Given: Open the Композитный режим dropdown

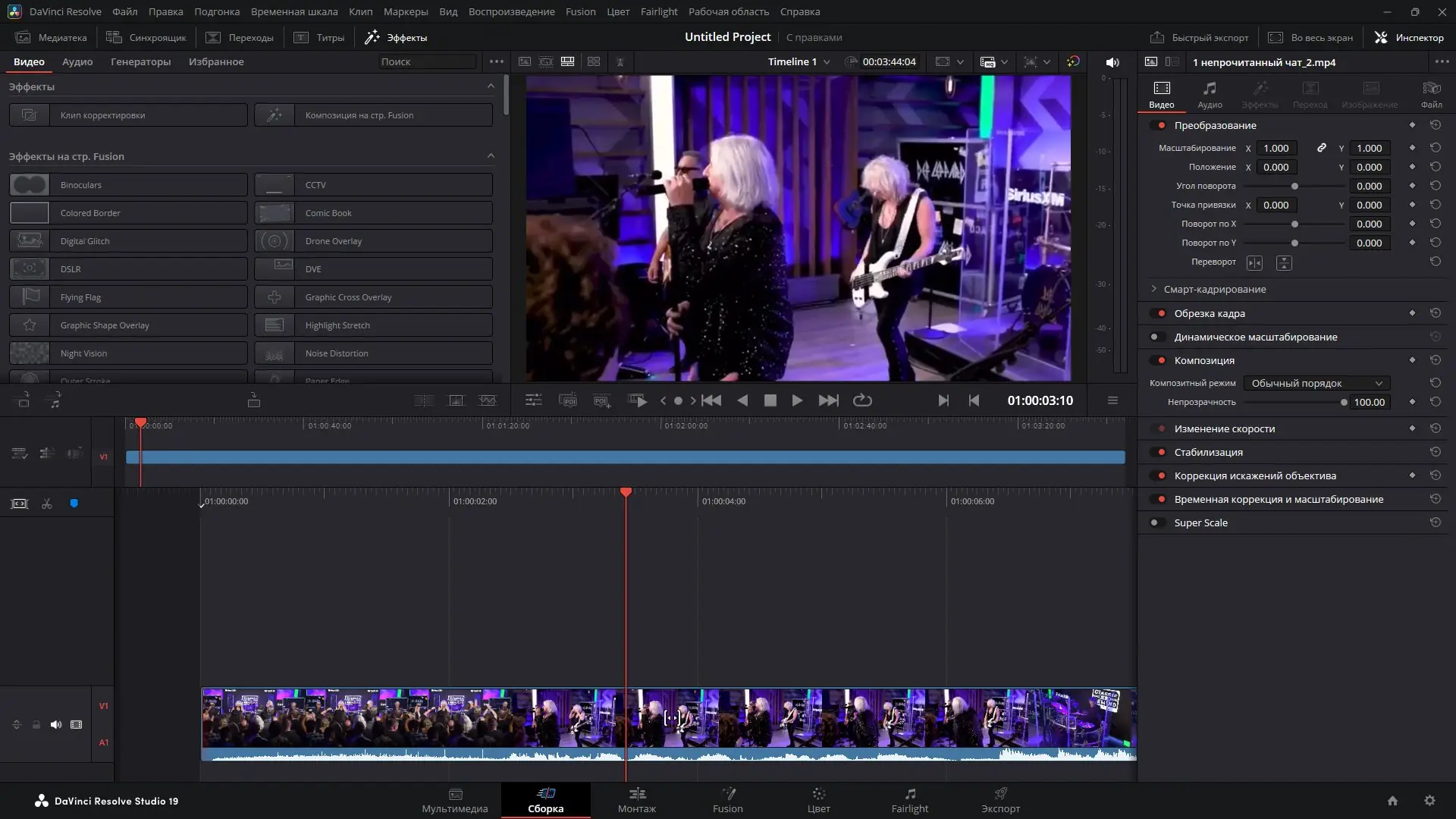Looking at the screenshot, I should tap(1317, 383).
